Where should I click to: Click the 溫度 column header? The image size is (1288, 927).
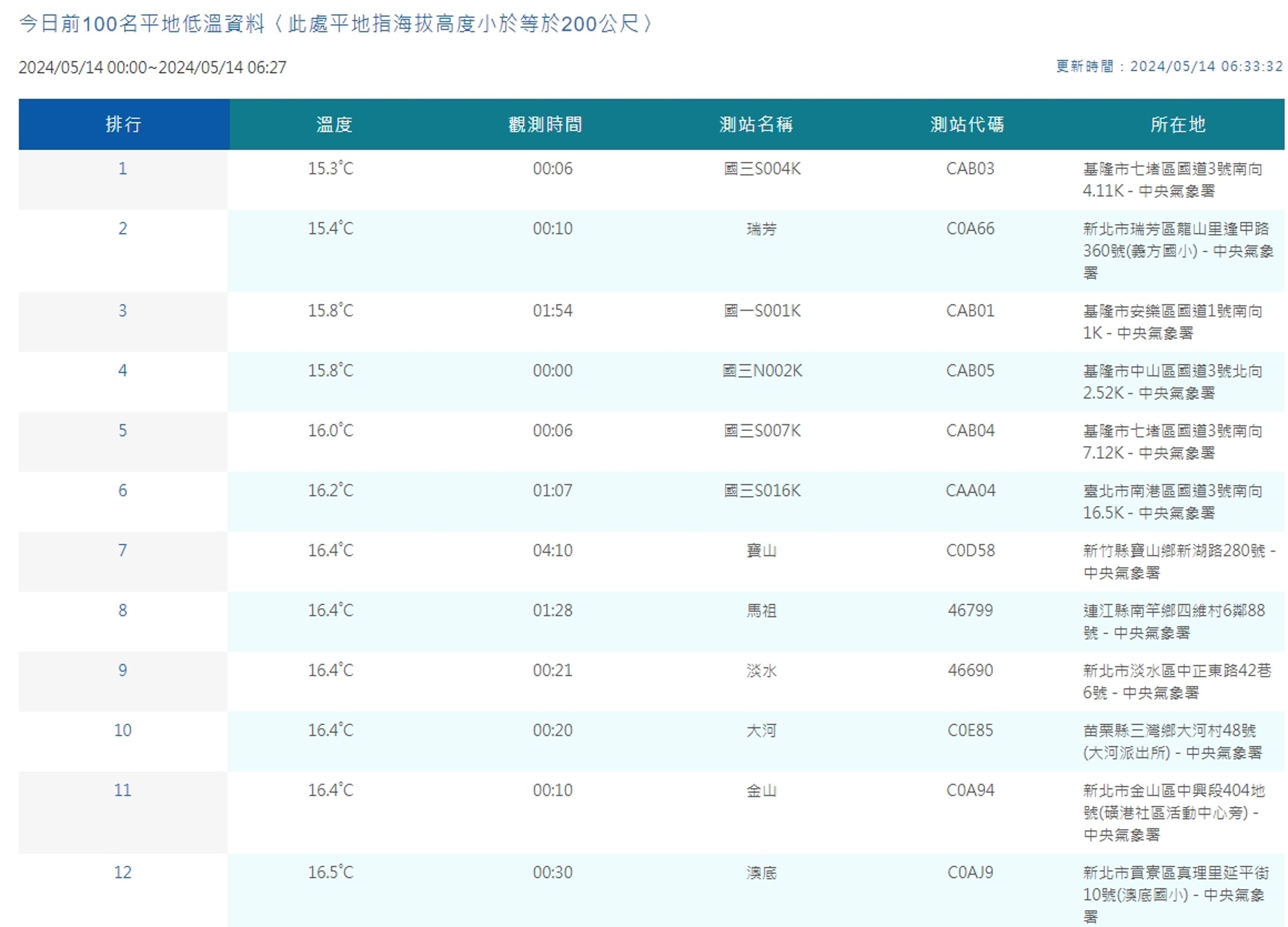[x=334, y=125]
